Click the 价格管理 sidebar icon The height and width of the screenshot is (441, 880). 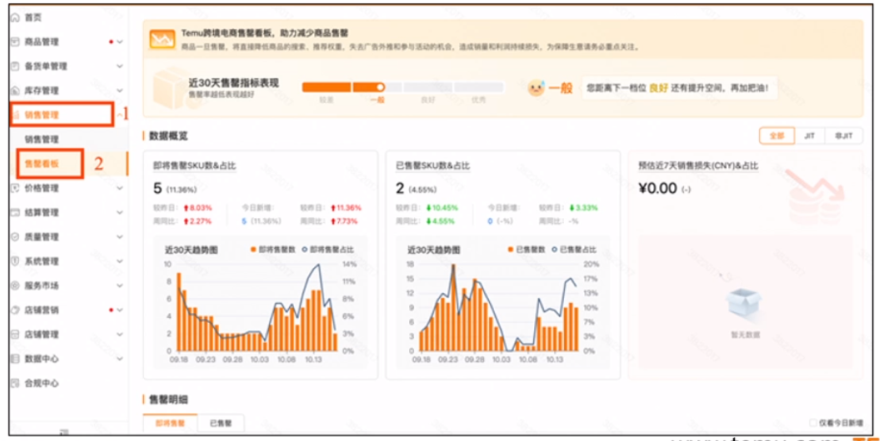[15, 189]
